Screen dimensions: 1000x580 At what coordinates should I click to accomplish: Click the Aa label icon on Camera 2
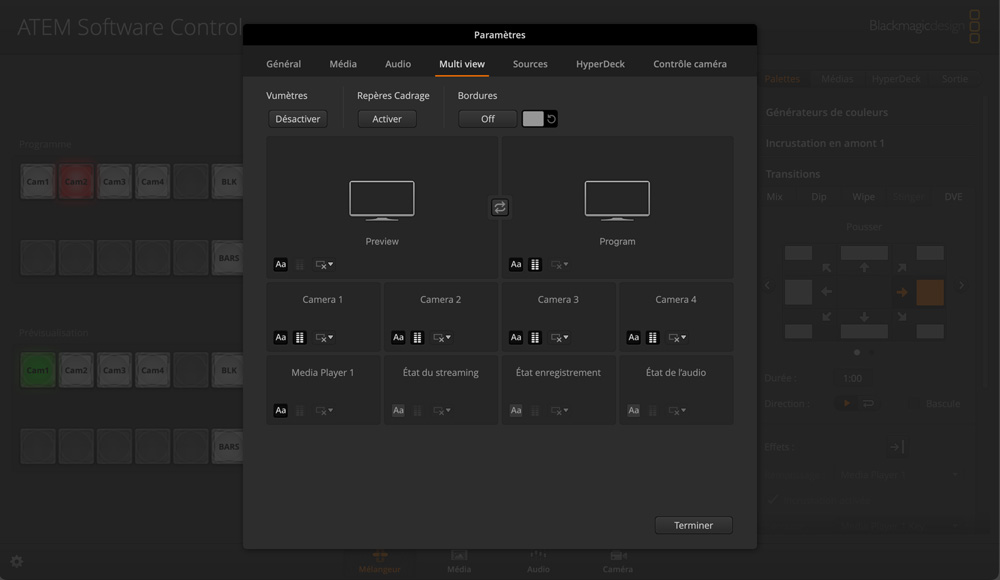(x=398, y=338)
